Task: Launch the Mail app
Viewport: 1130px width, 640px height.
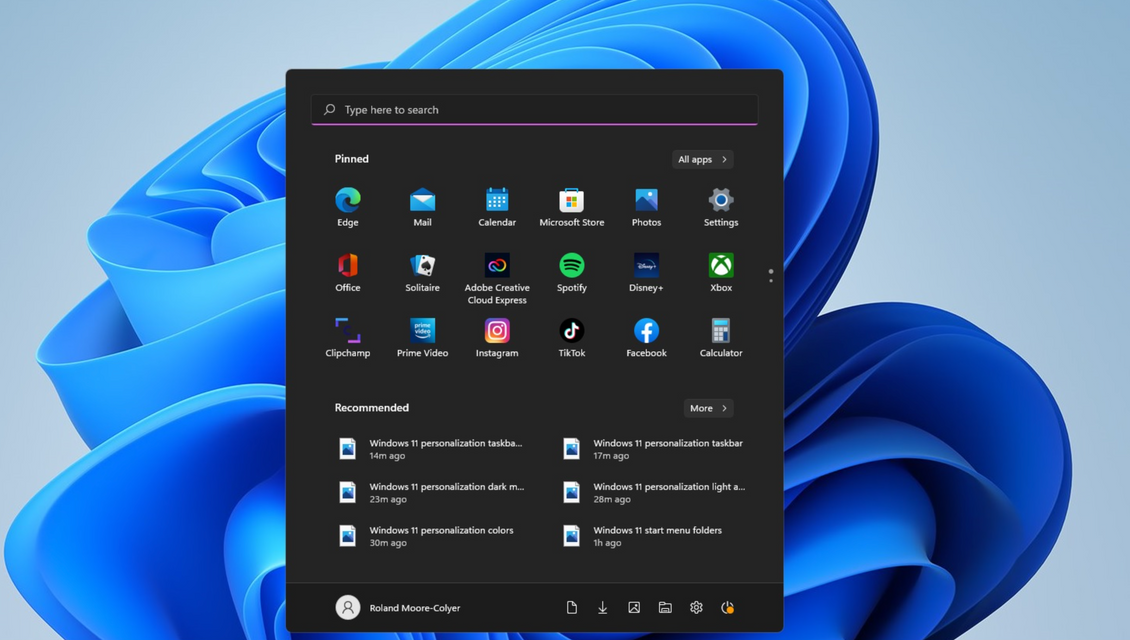Action: (422, 208)
